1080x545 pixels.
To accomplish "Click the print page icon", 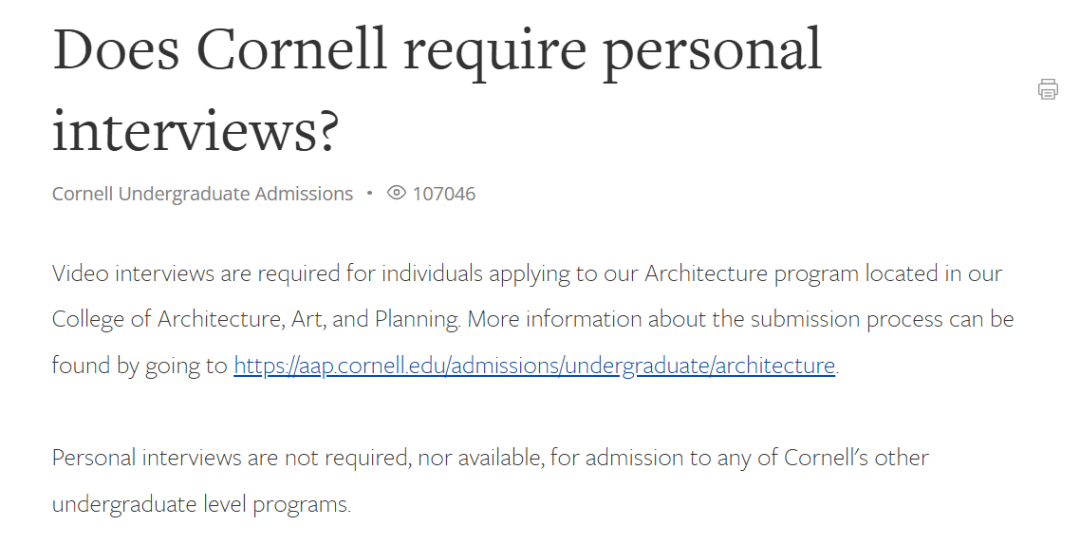I will [1048, 89].
